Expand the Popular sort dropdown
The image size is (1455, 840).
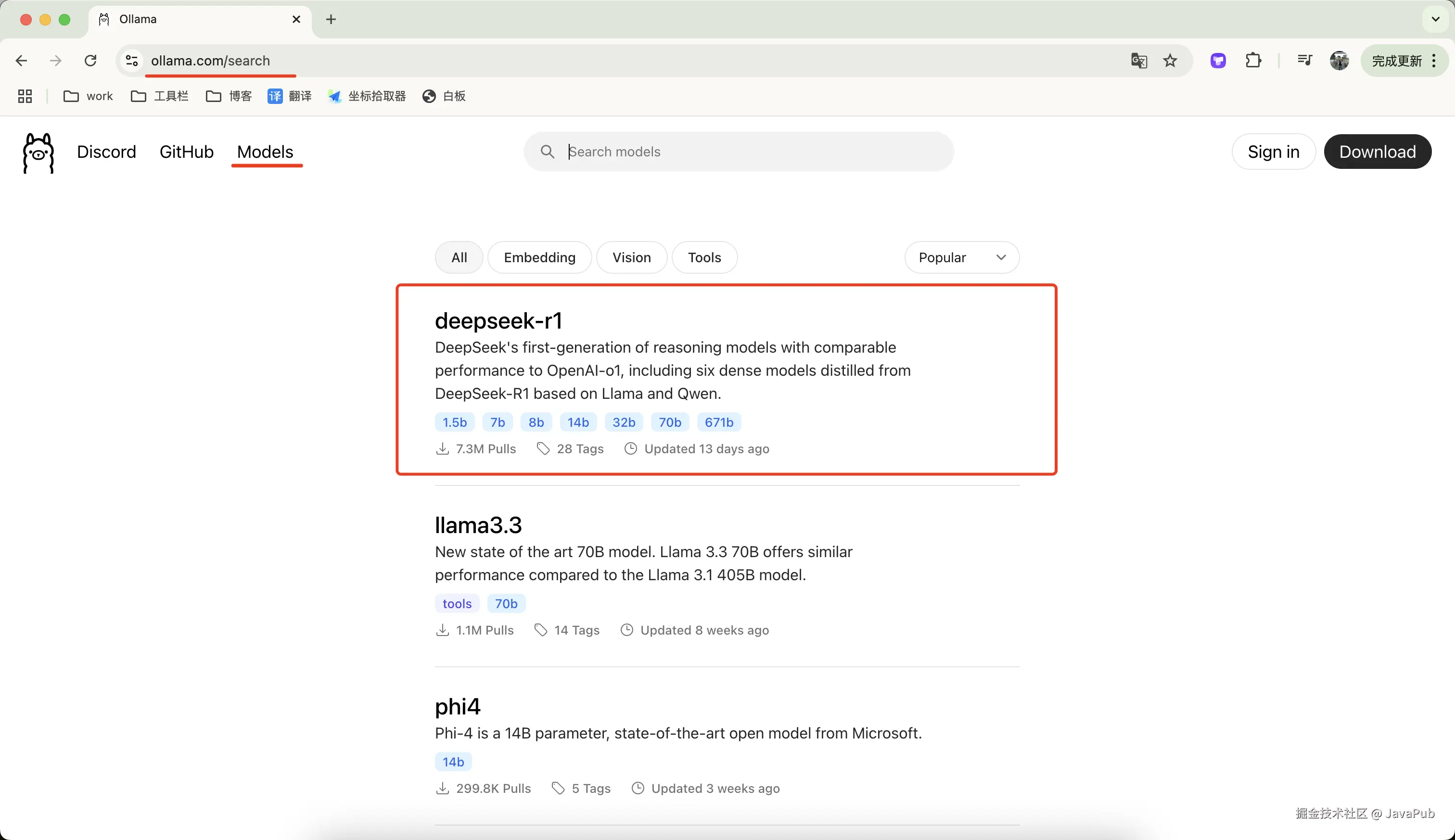pyautogui.click(x=961, y=257)
